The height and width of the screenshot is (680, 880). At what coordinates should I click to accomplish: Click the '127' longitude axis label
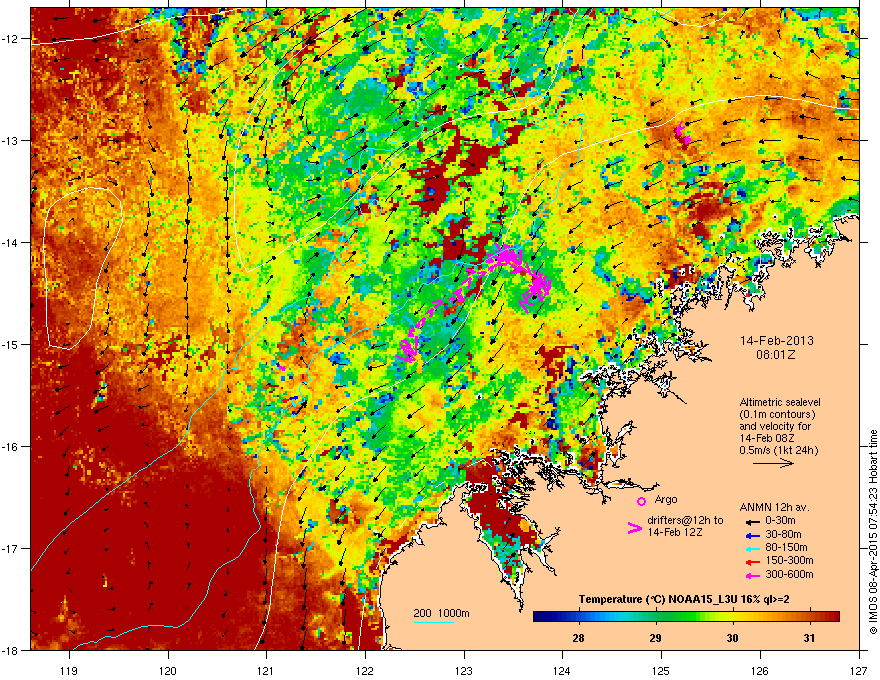859,670
